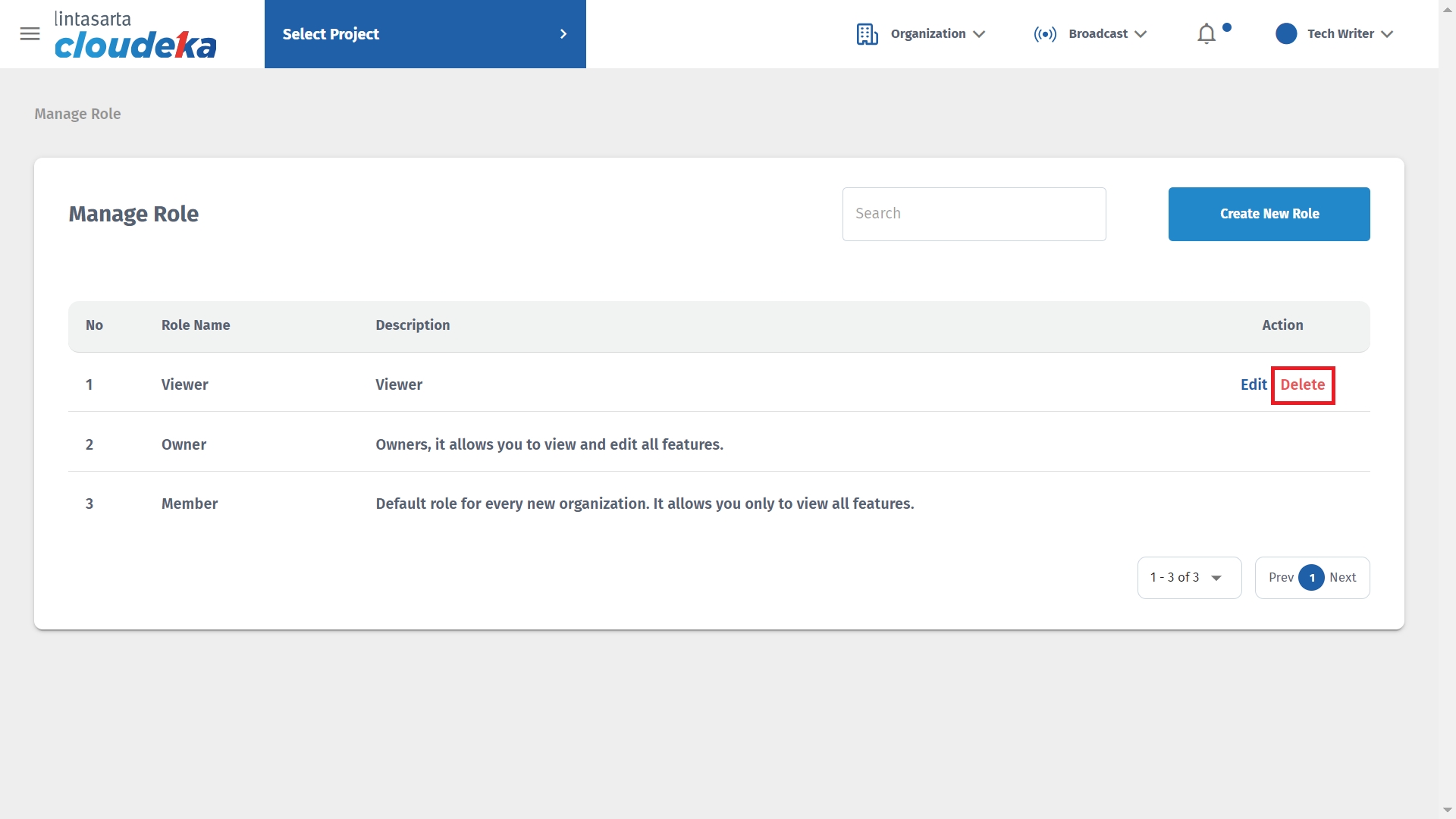Image resolution: width=1456 pixels, height=819 pixels.
Task: Click the Manage Role breadcrumb
Action: coord(77,114)
